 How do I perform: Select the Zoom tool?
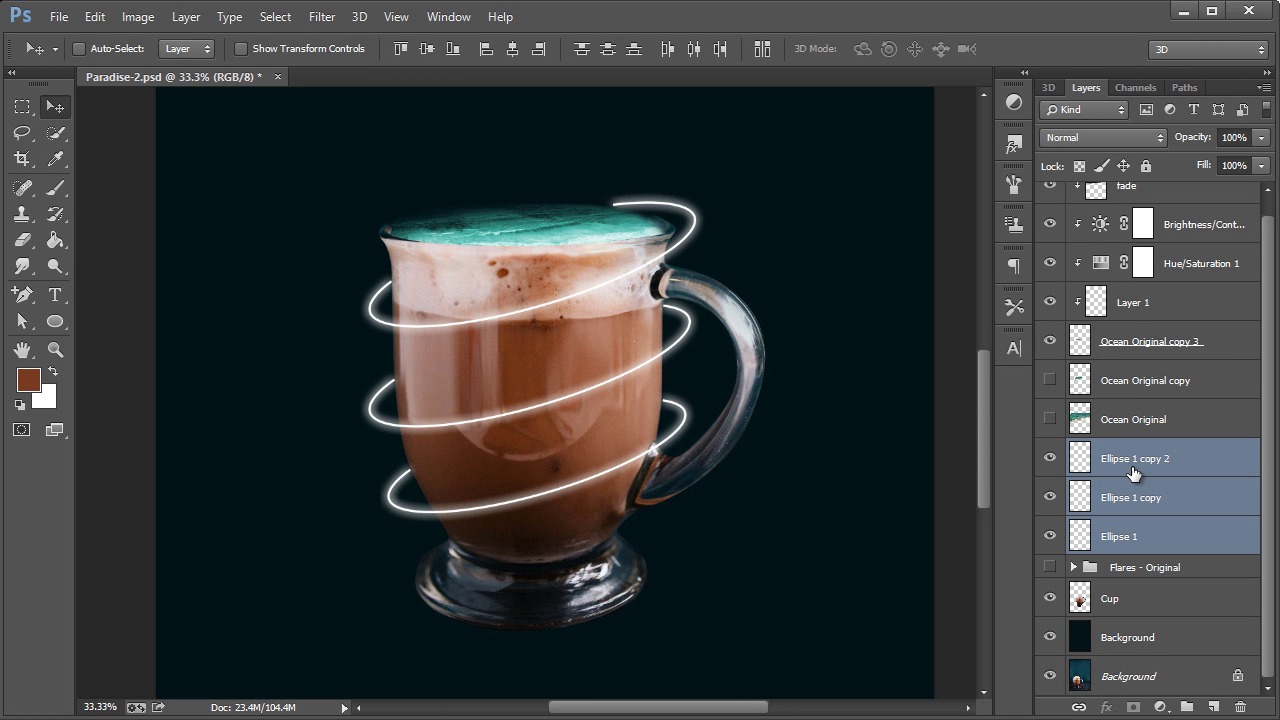click(55, 349)
